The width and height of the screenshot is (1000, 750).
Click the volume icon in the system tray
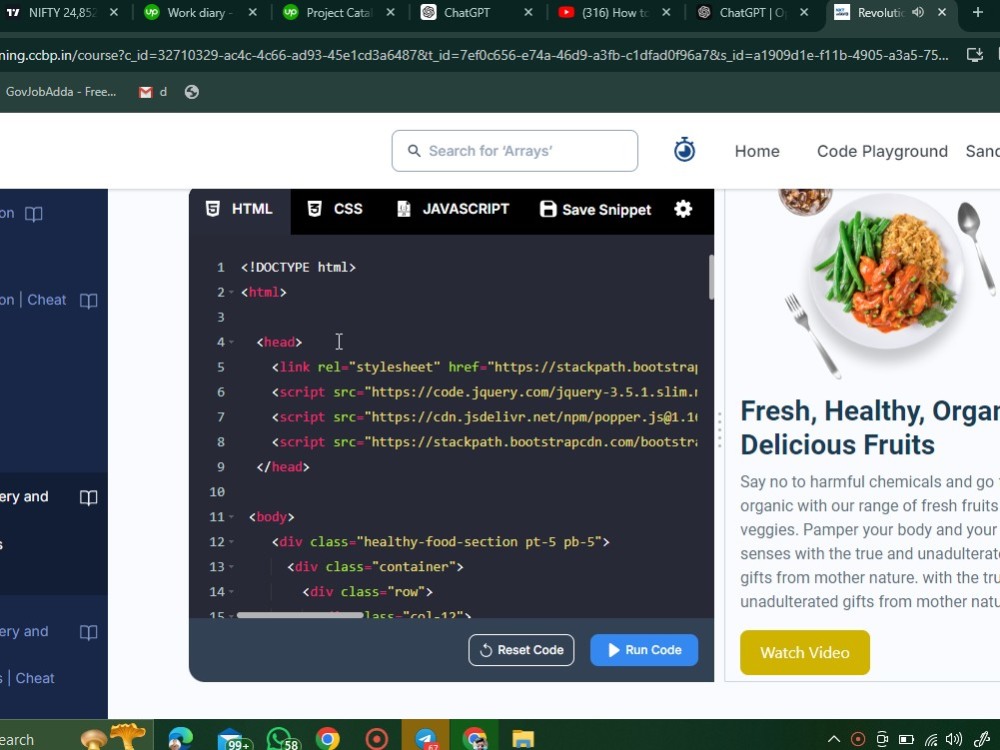[x=953, y=739]
